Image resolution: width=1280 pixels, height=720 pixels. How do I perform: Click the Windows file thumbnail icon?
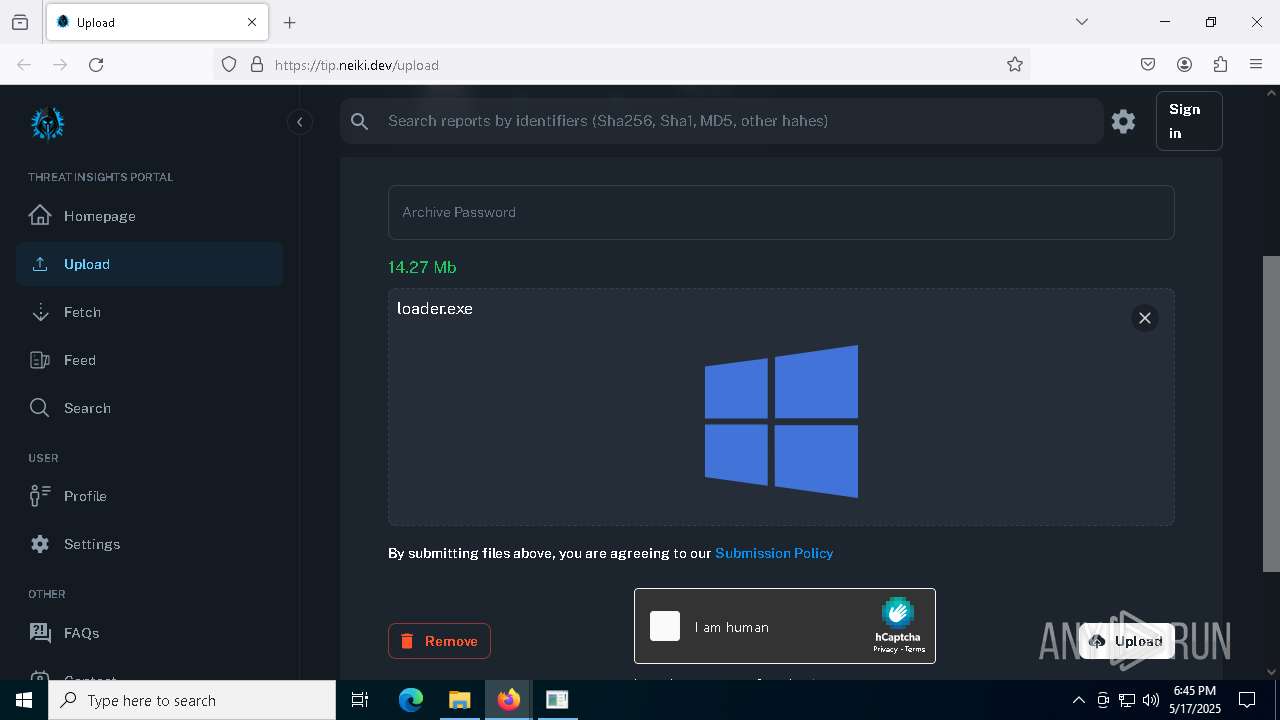(781, 421)
